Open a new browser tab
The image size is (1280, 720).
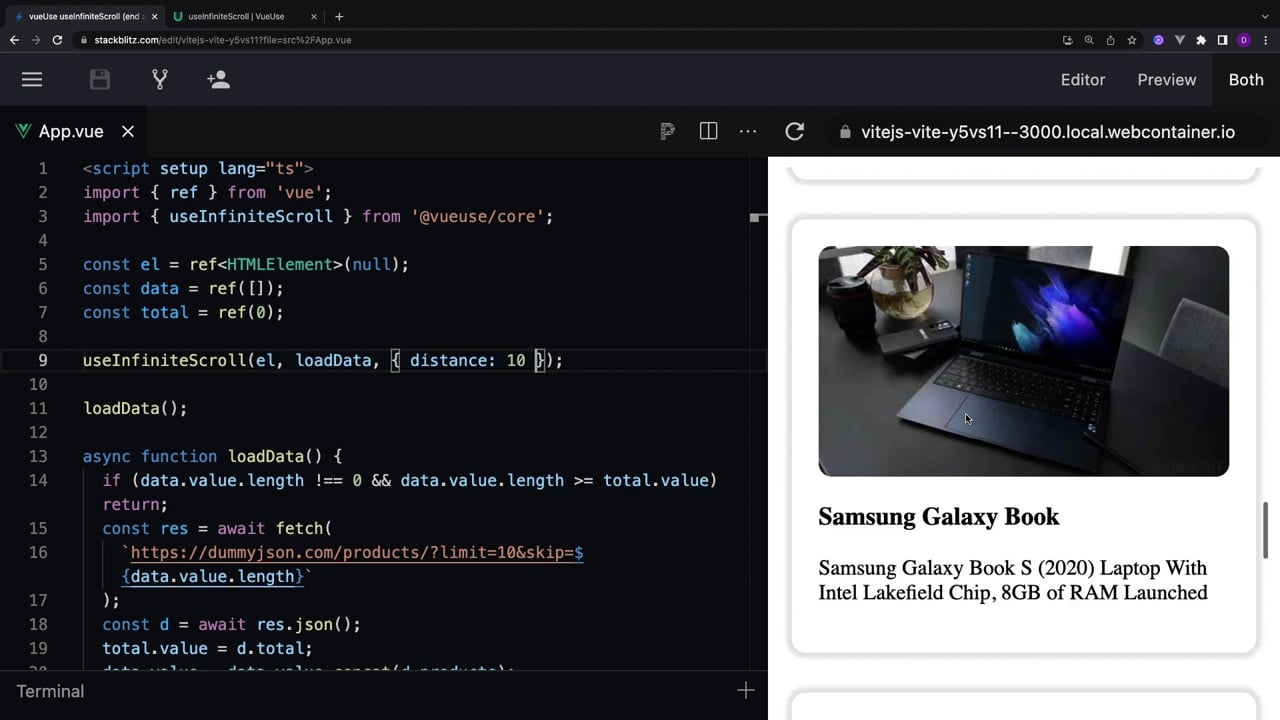(339, 16)
